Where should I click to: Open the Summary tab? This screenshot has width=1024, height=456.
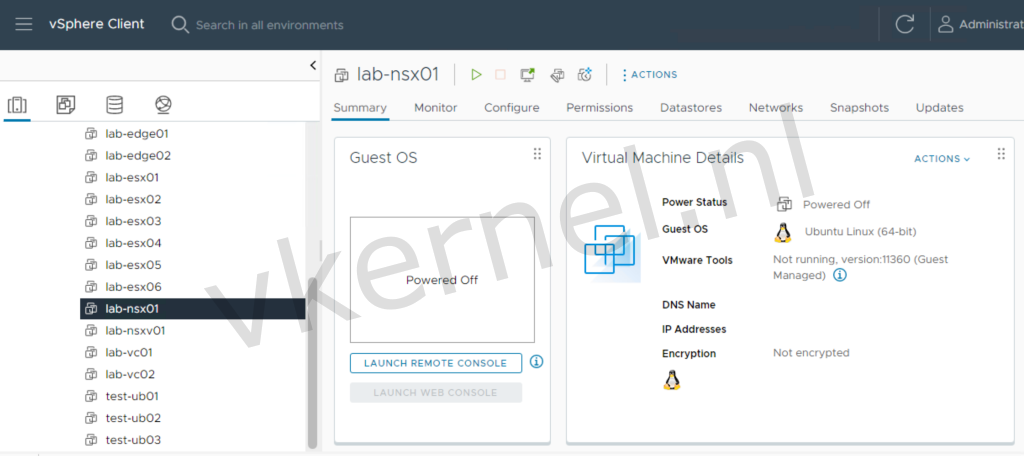click(x=360, y=108)
